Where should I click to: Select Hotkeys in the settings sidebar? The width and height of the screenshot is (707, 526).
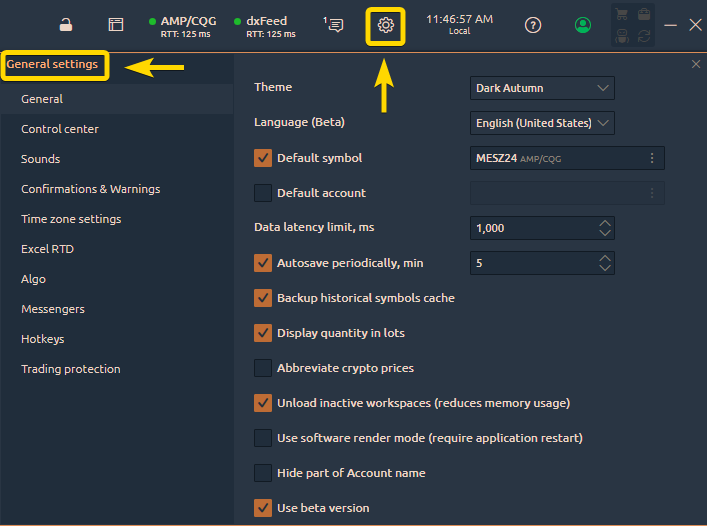42,339
